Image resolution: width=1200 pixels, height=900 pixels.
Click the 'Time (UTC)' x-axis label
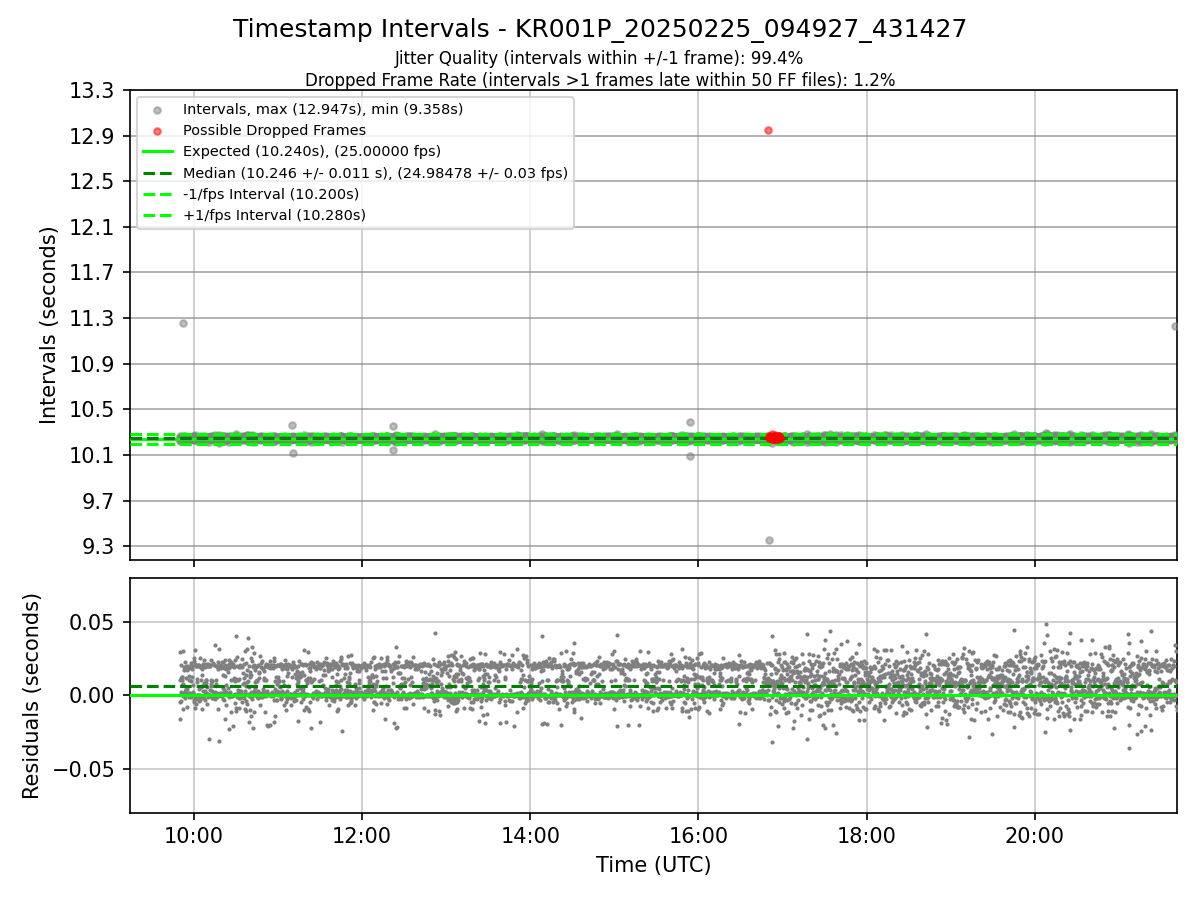tap(653, 865)
